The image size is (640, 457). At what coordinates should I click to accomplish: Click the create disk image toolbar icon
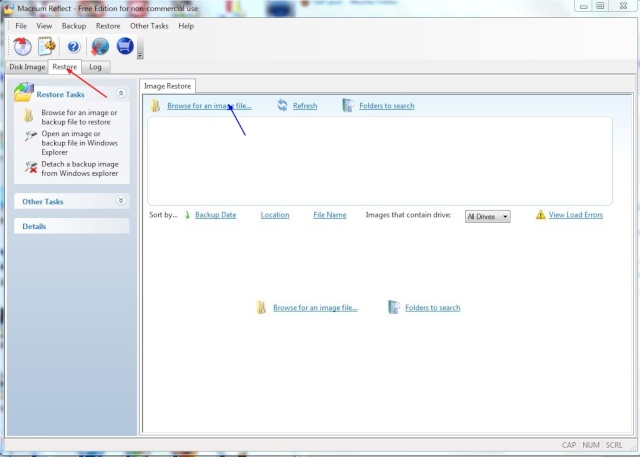pos(22,46)
